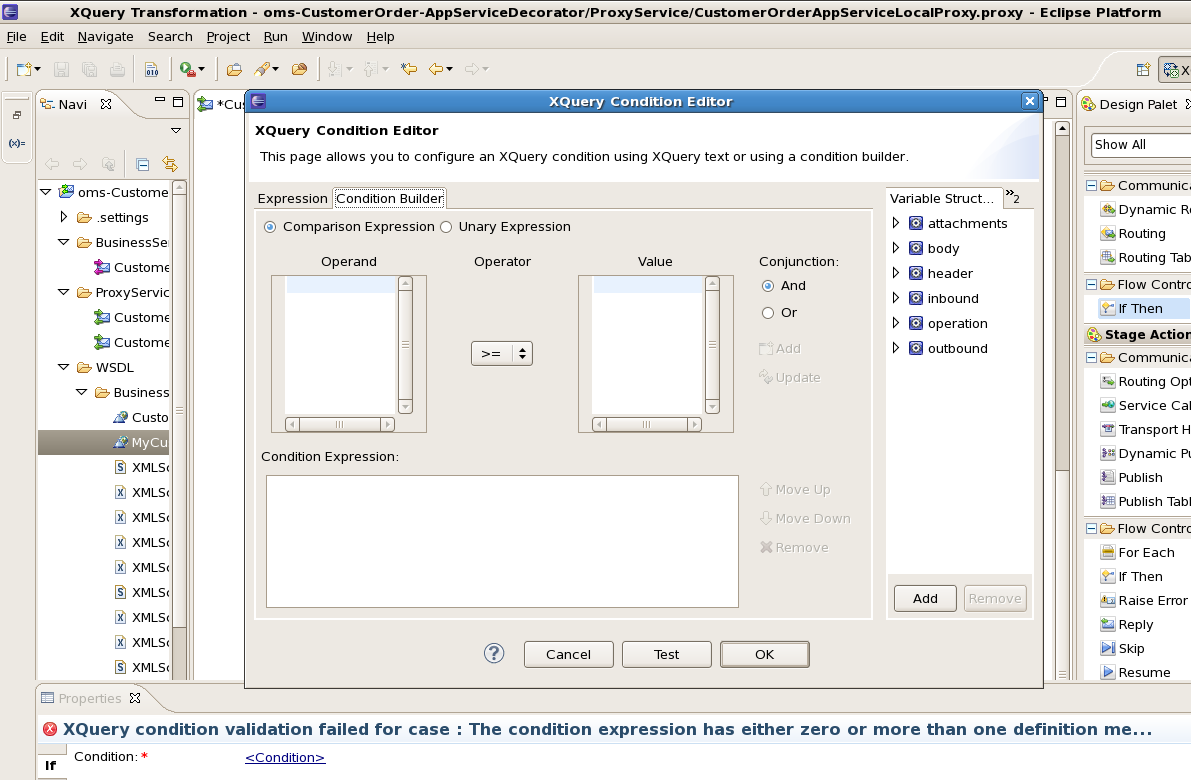Select Unary Expression radio button
Image resolution: width=1191 pixels, height=780 pixels.
446,227
